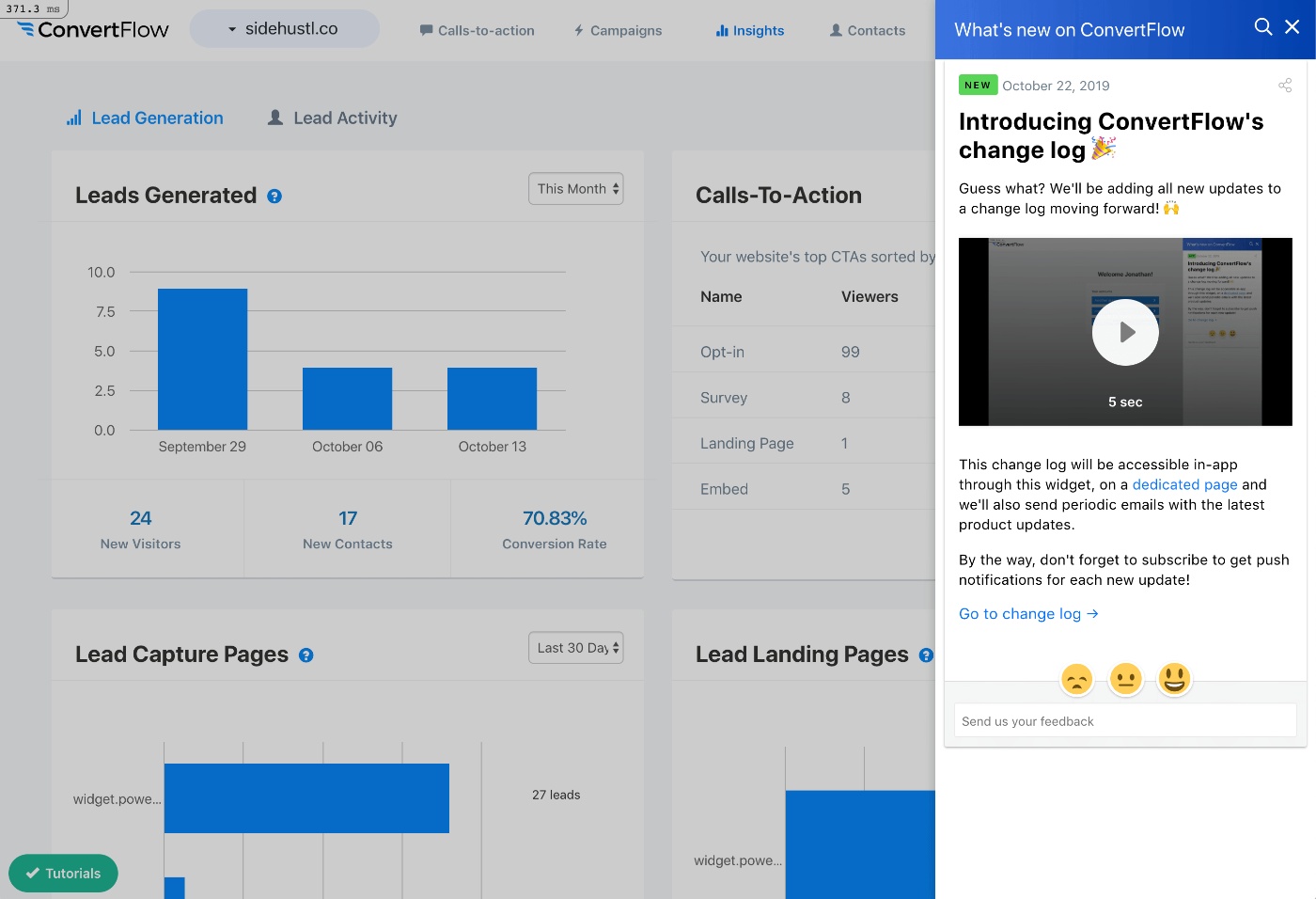Click the Name column header

(x=721, y=297)
